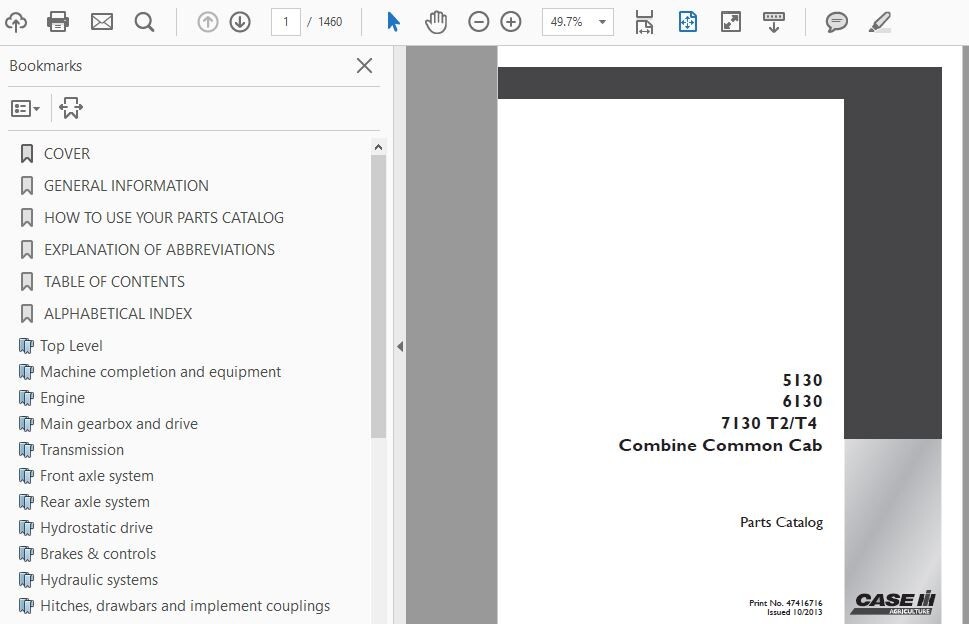Open the bookmarks options list menu
Viewport: 969px width, 624px height.
pos(25,109)
